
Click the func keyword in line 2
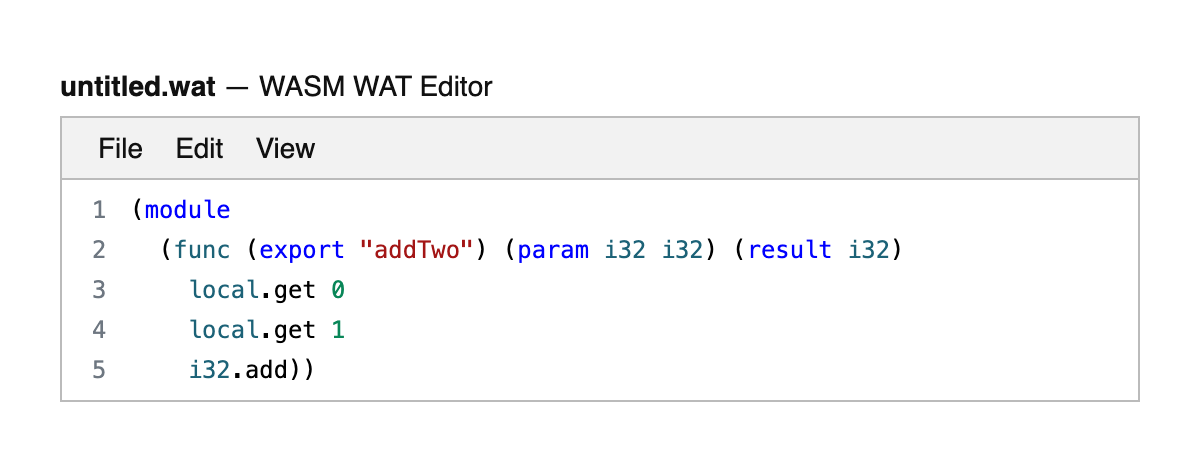(x=202, y=250)
